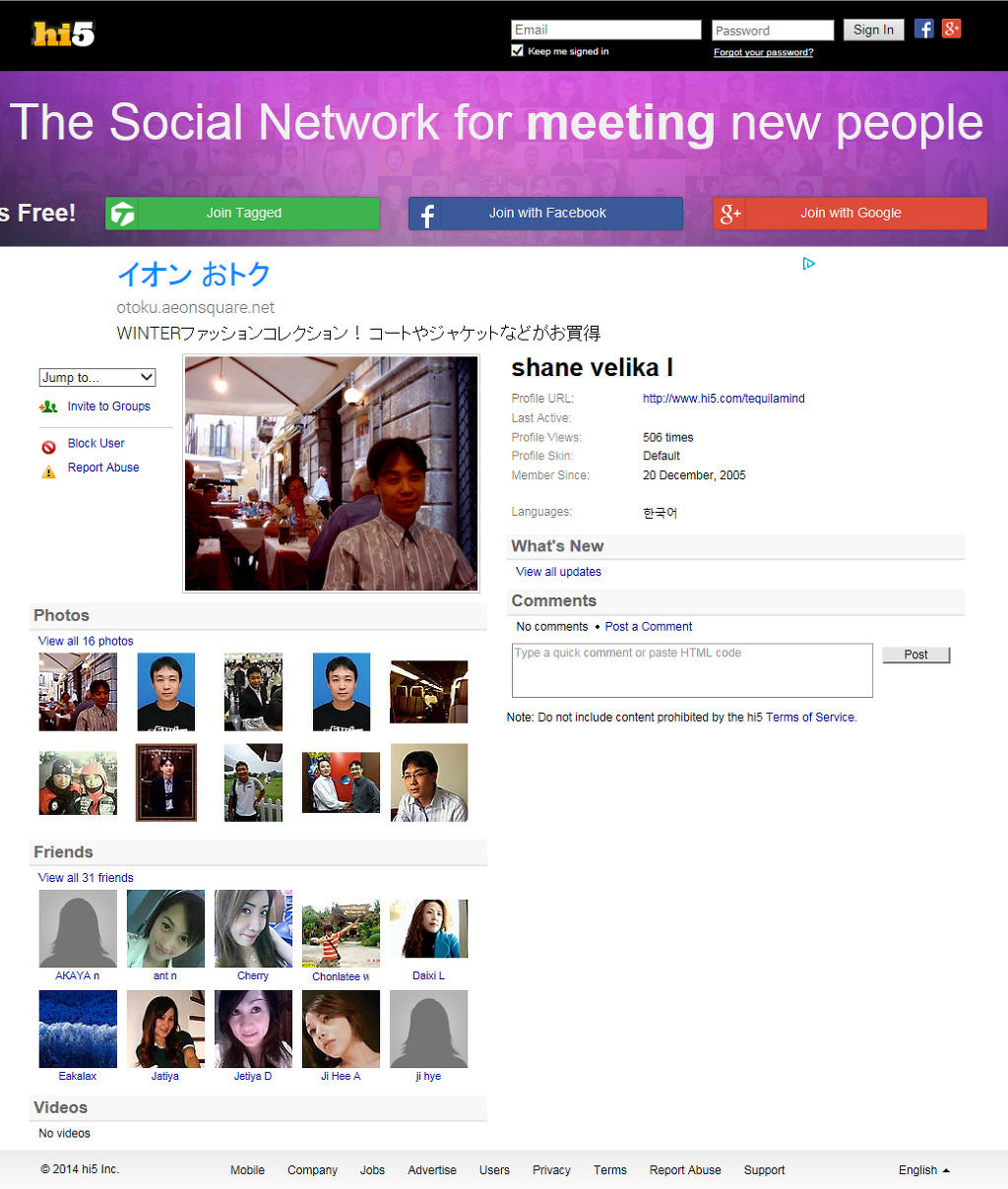
Task: Open friend Cherry's profile thumbnail
Action: 253,929
